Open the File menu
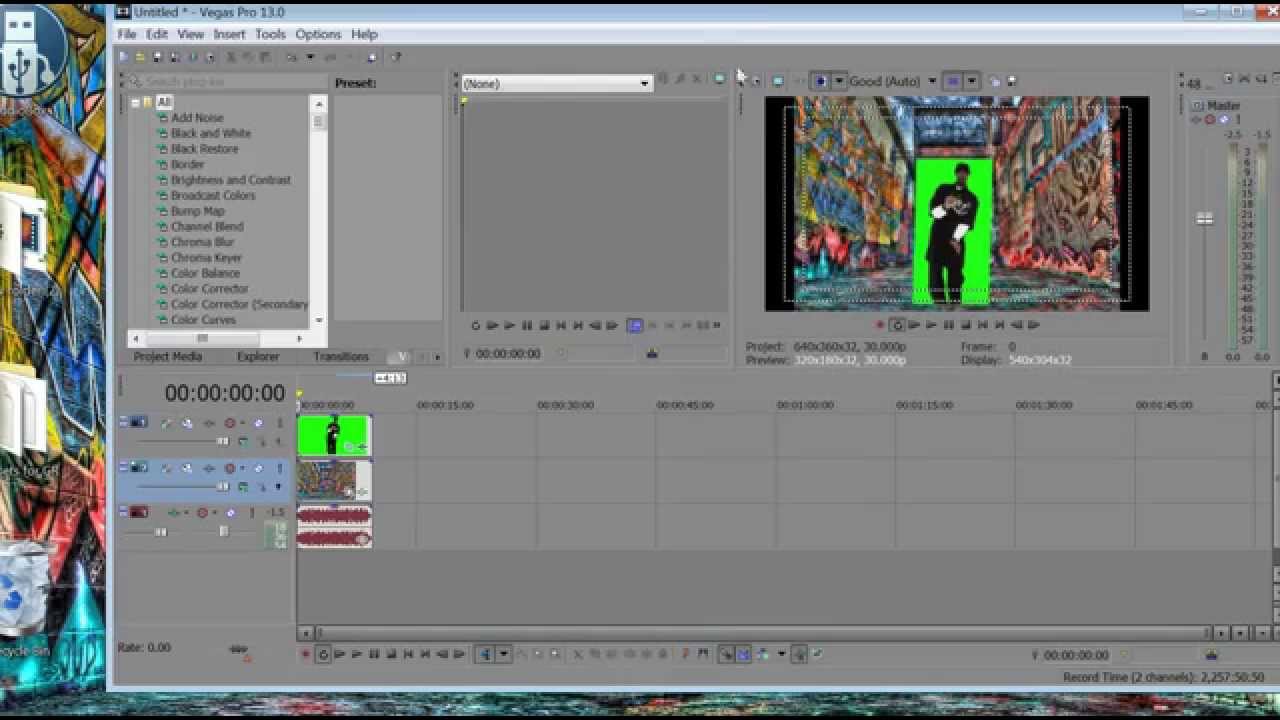This screenshot has width=1280, height=720. click(x=126, y=34)
